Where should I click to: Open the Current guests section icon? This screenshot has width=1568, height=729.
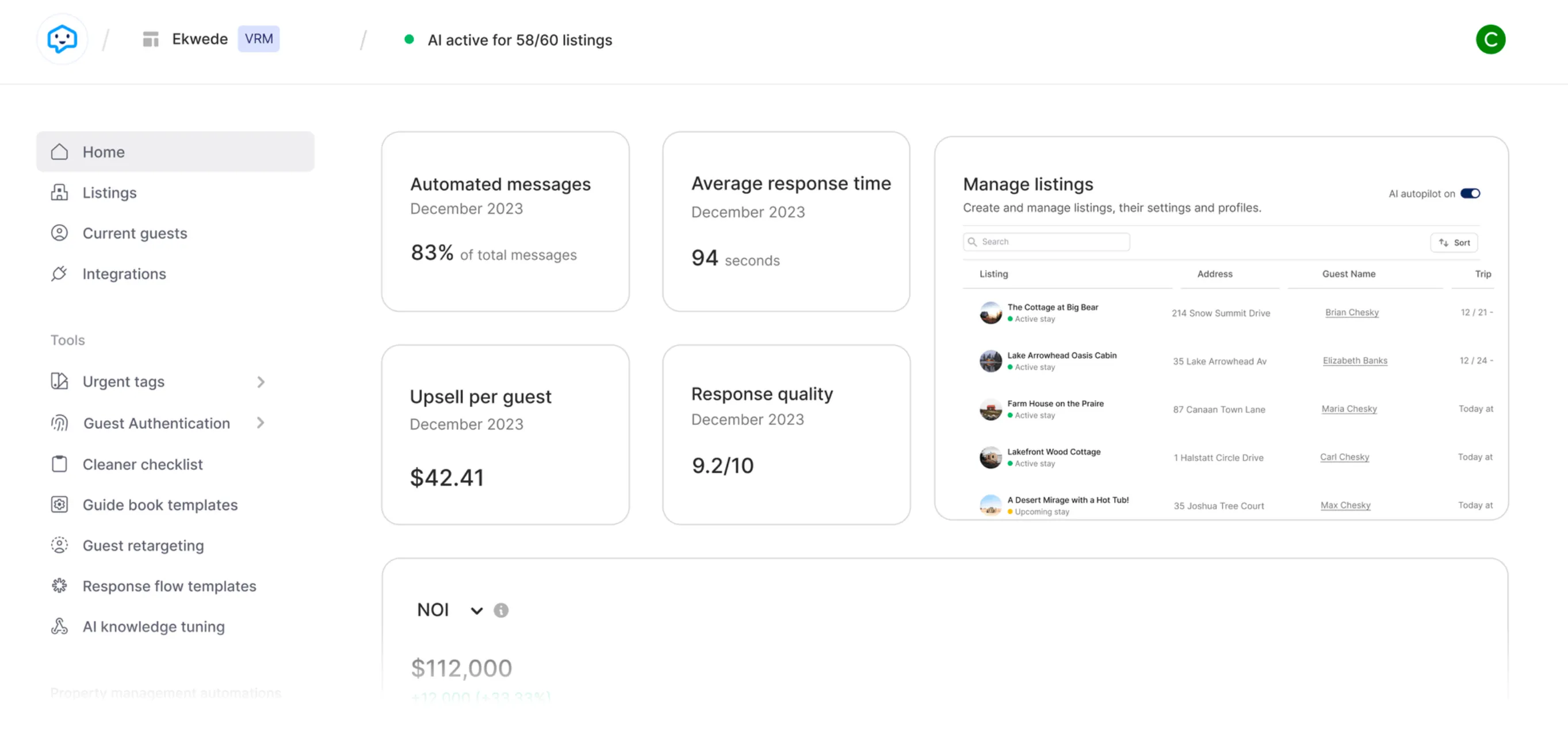[59, 233]
